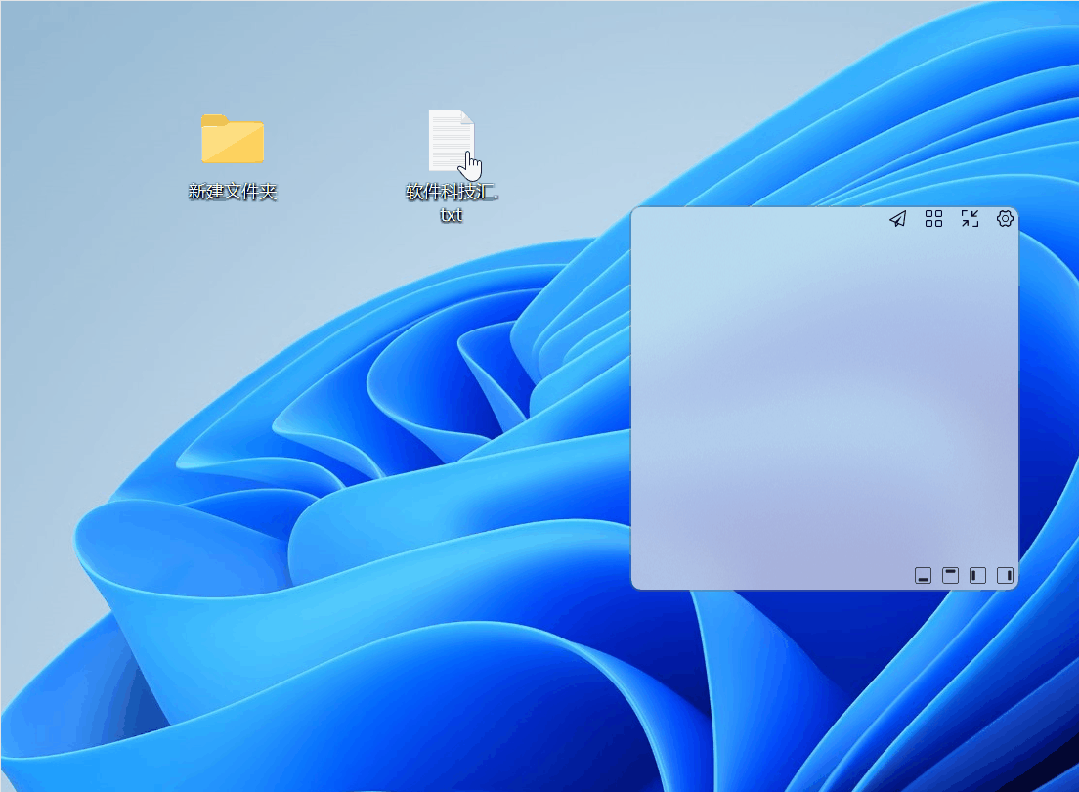Screen dimensions: 1079x792
Task: Expand layout options via the grid icon
Action: tap(933, 219)
